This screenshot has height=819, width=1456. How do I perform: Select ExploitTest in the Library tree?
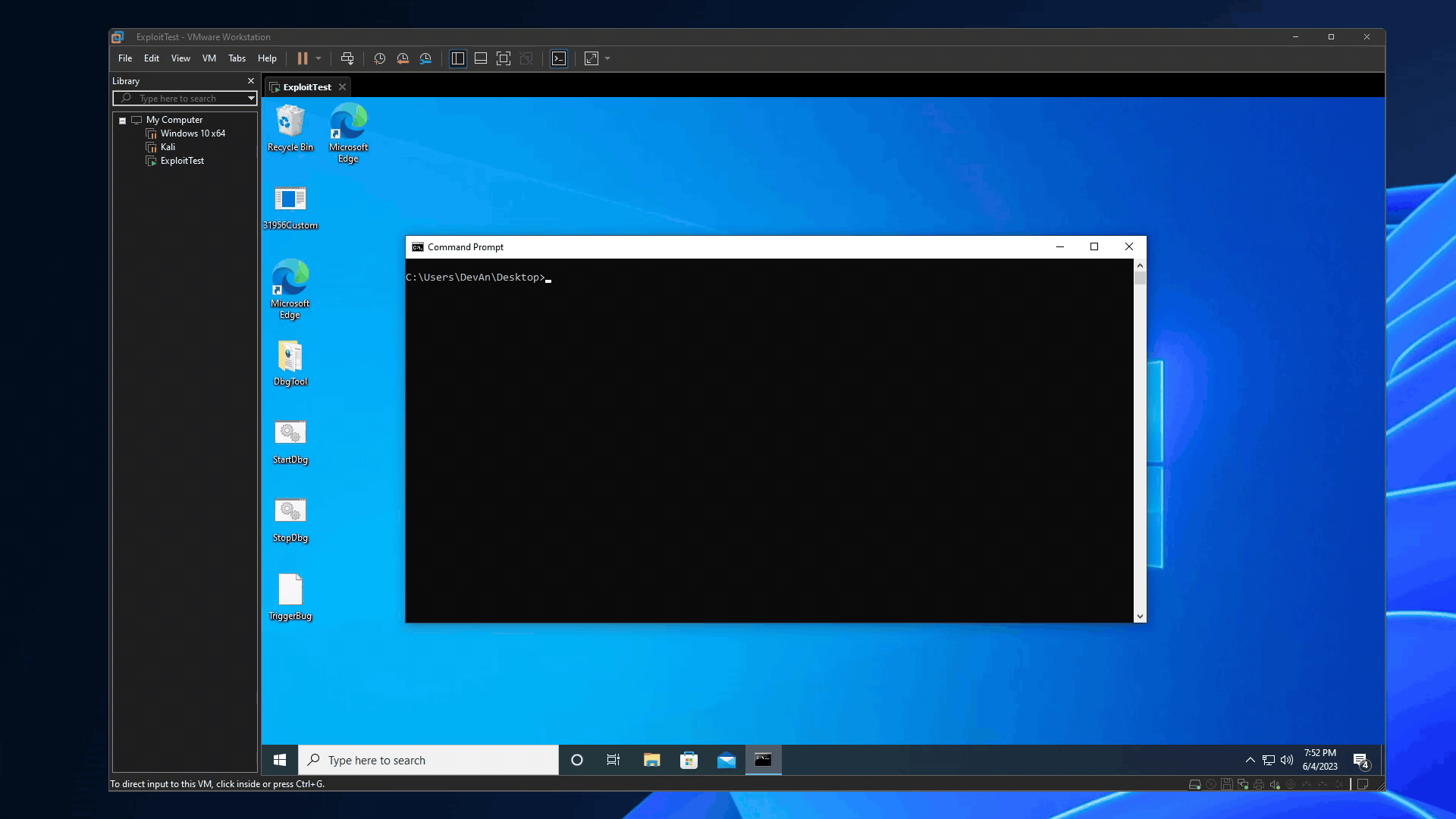pos(182,161)
